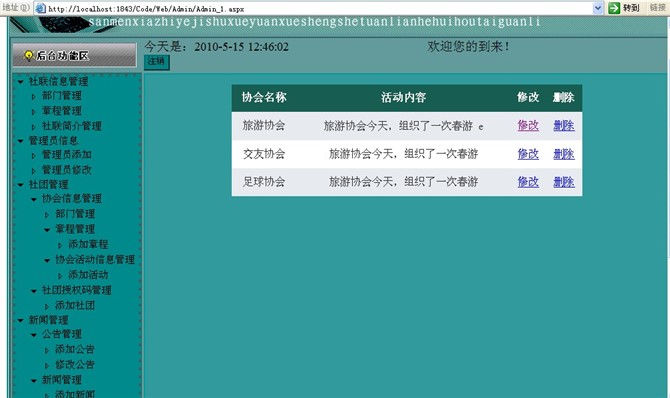Click 修改 link for 旅游协会 row
The image size is (670, 398).
528,126
